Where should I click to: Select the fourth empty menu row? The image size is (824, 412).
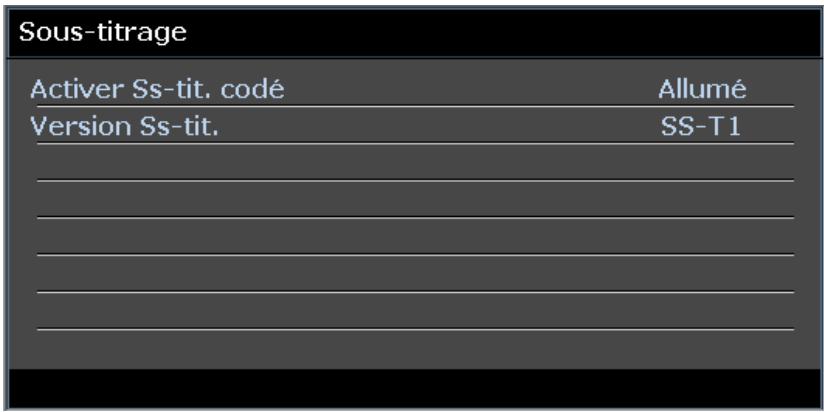pyautogui.click(x=414, y=274)
